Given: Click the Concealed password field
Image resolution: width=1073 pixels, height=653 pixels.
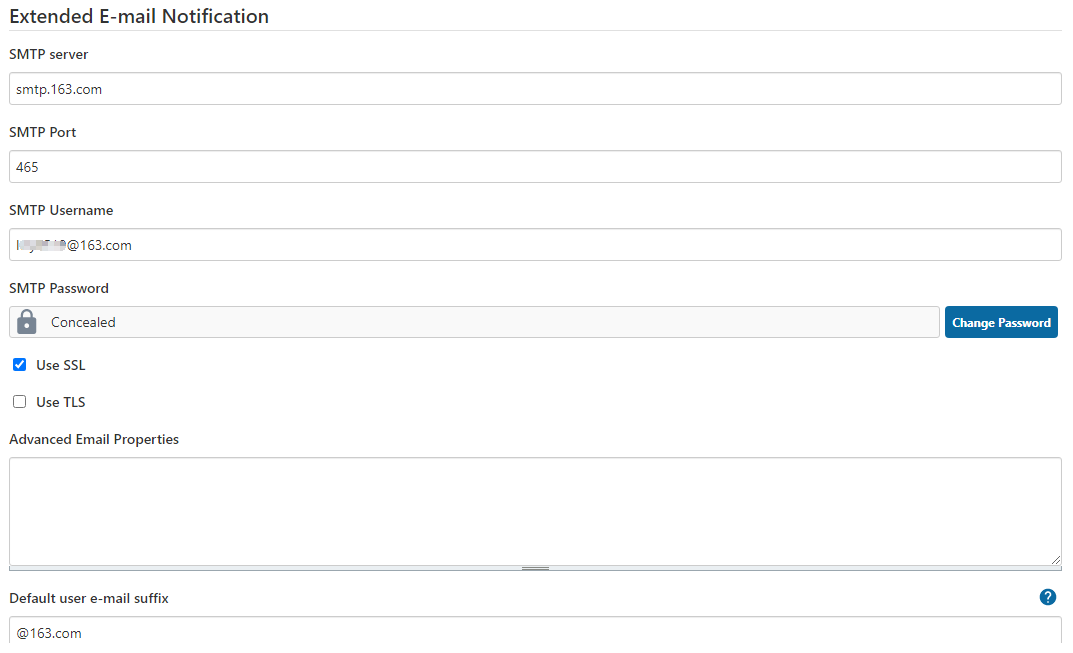Looking at the screenshot, I should point(490,322).
